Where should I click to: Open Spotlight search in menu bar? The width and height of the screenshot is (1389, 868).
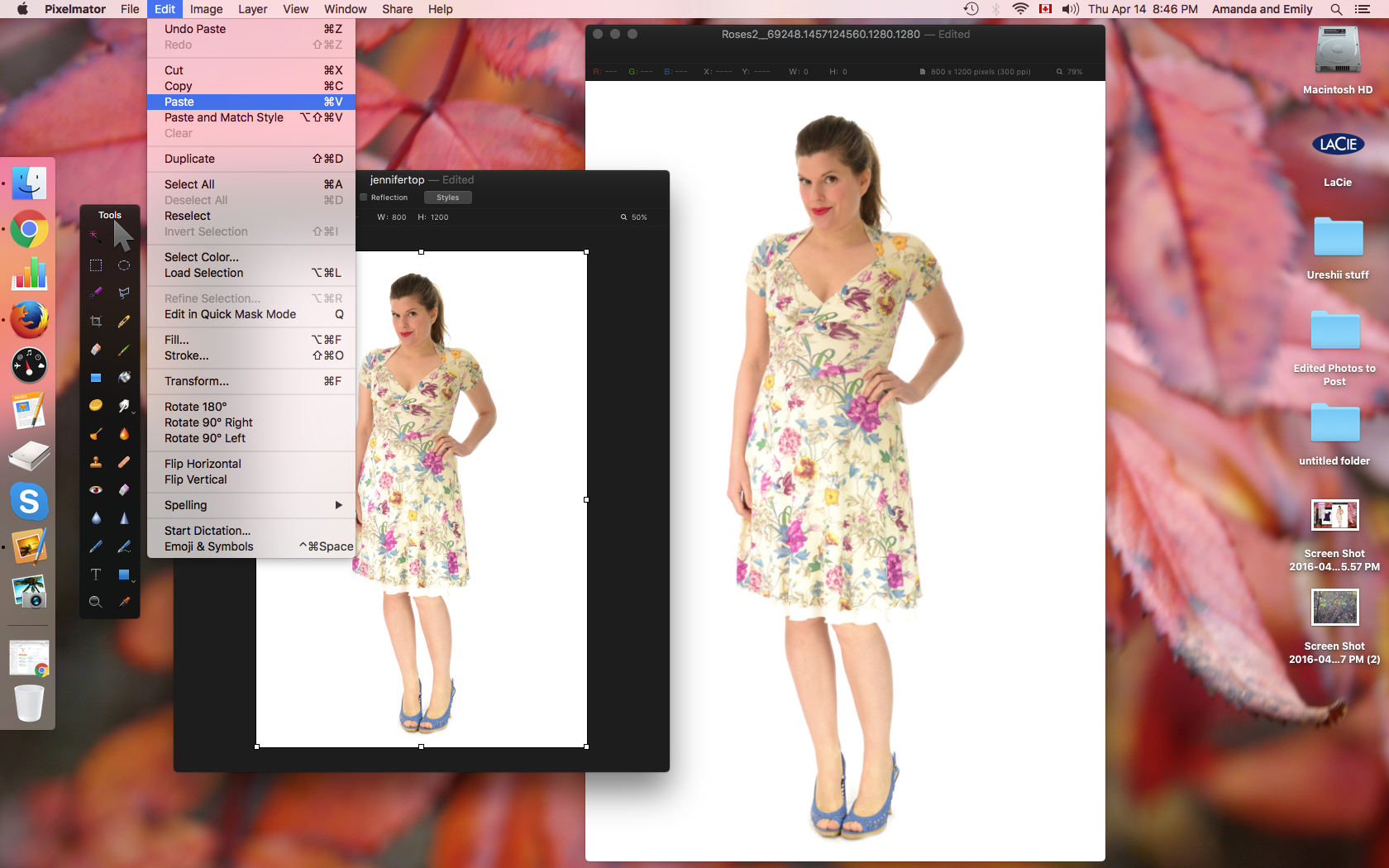1335,9
